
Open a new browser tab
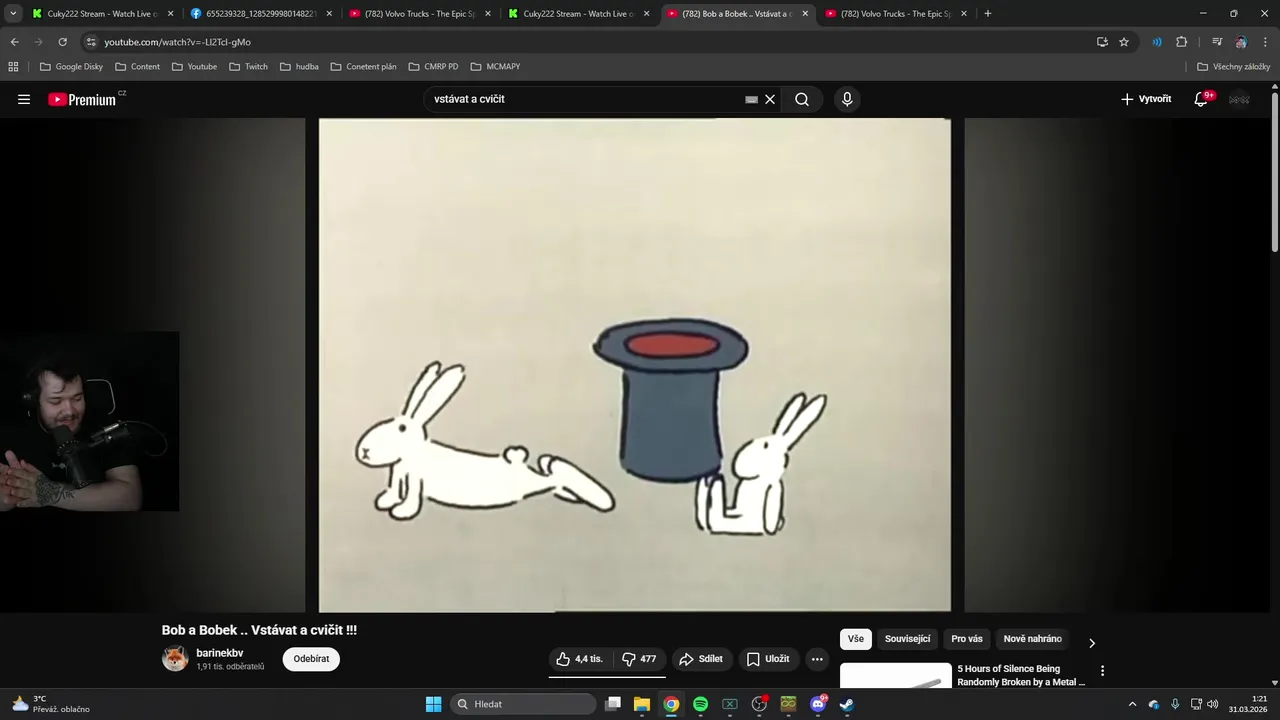coord(988,14)
